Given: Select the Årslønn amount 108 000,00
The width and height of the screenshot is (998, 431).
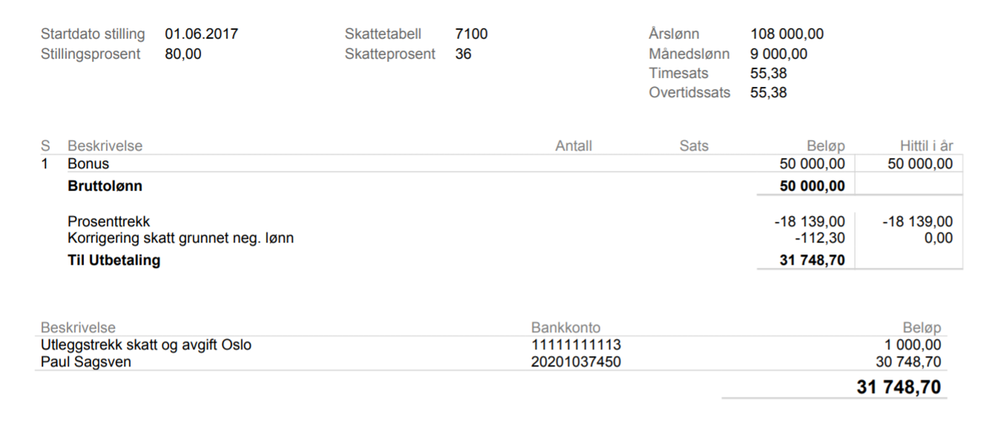Looking at the screenshot, I should point(787,34).
